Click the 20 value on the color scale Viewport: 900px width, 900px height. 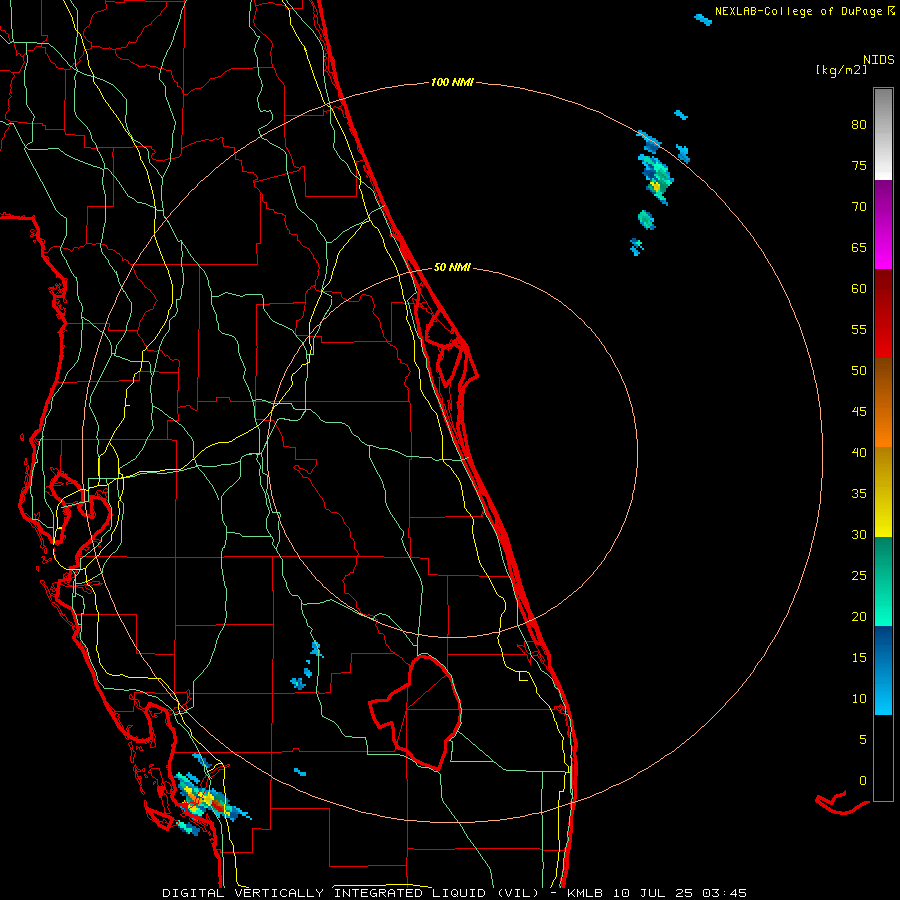[859, 616]
